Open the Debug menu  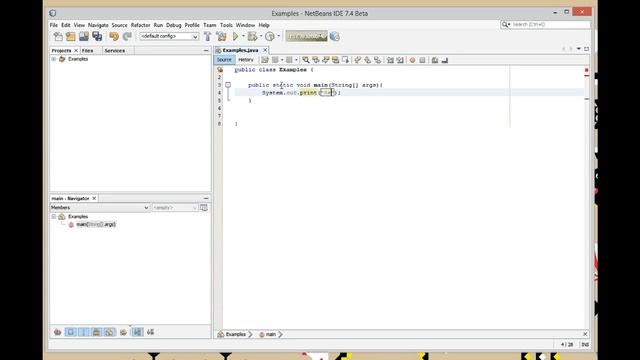173,25
